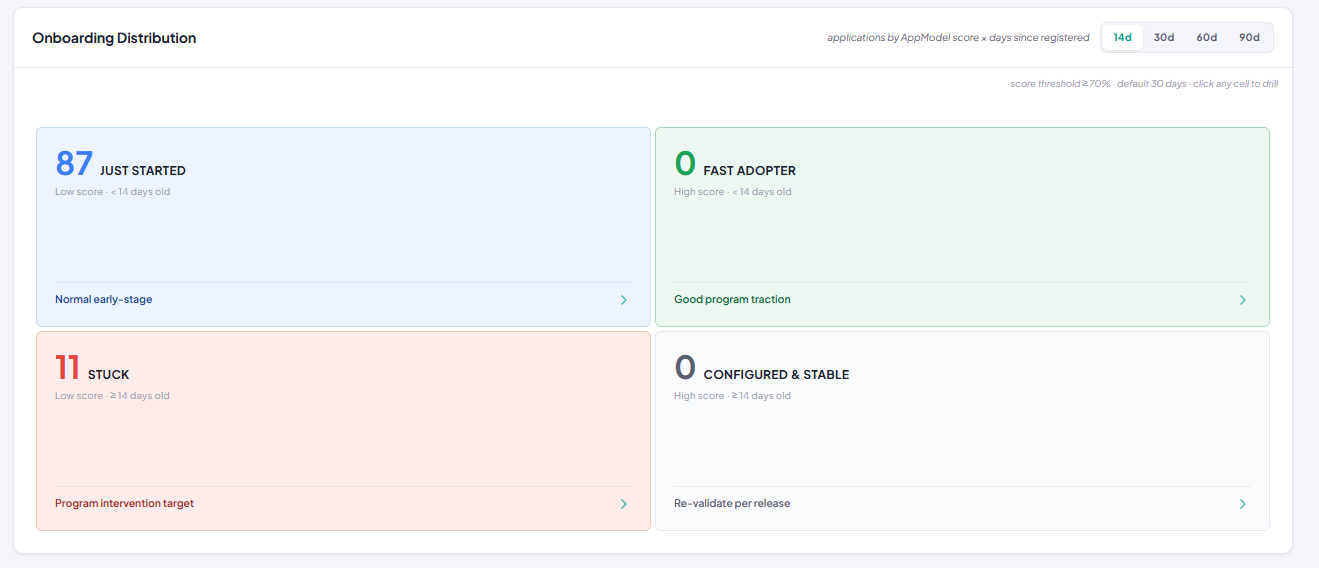Open Re-validate per release link
Image resolution: width=1319 pixels, height=568 pixels.
(x=732, y=503)
